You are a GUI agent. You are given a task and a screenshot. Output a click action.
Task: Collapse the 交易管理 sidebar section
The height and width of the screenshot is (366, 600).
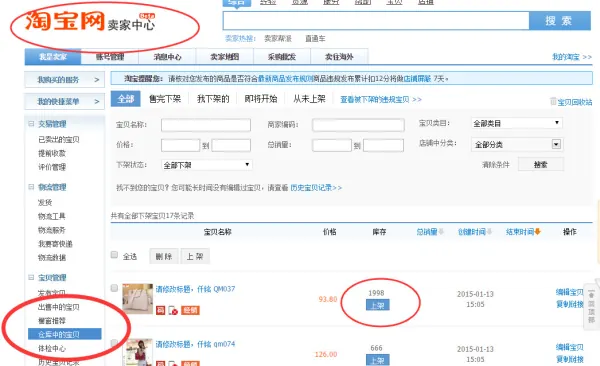(x=31, y=124)
